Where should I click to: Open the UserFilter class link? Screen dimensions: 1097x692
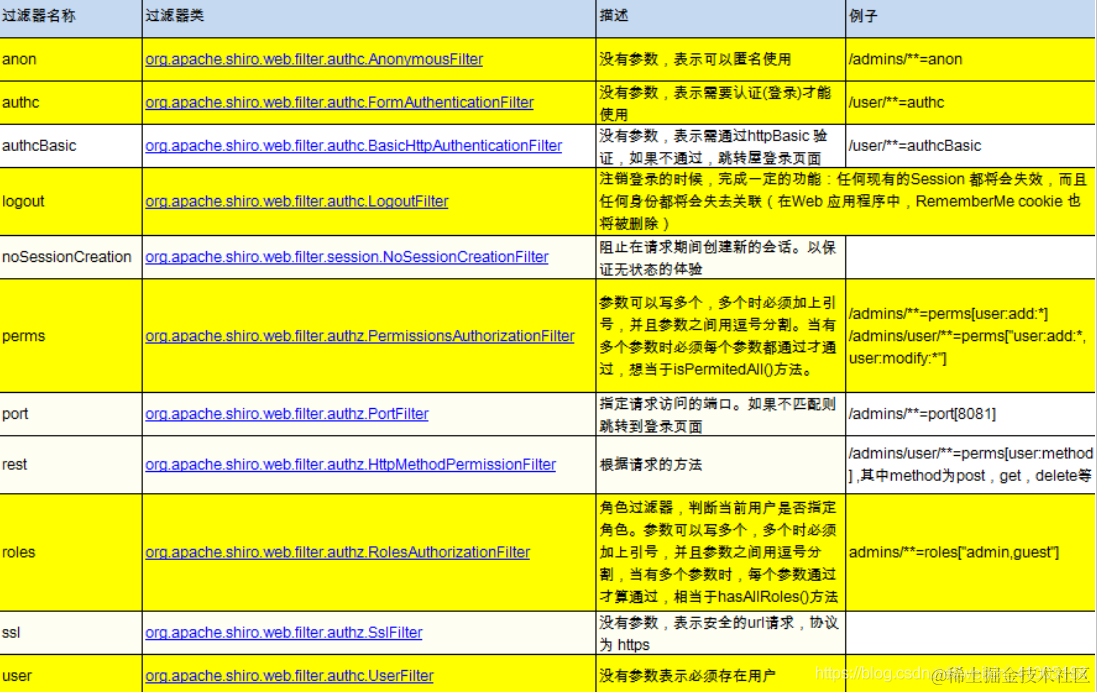click(x=289, y=676)
